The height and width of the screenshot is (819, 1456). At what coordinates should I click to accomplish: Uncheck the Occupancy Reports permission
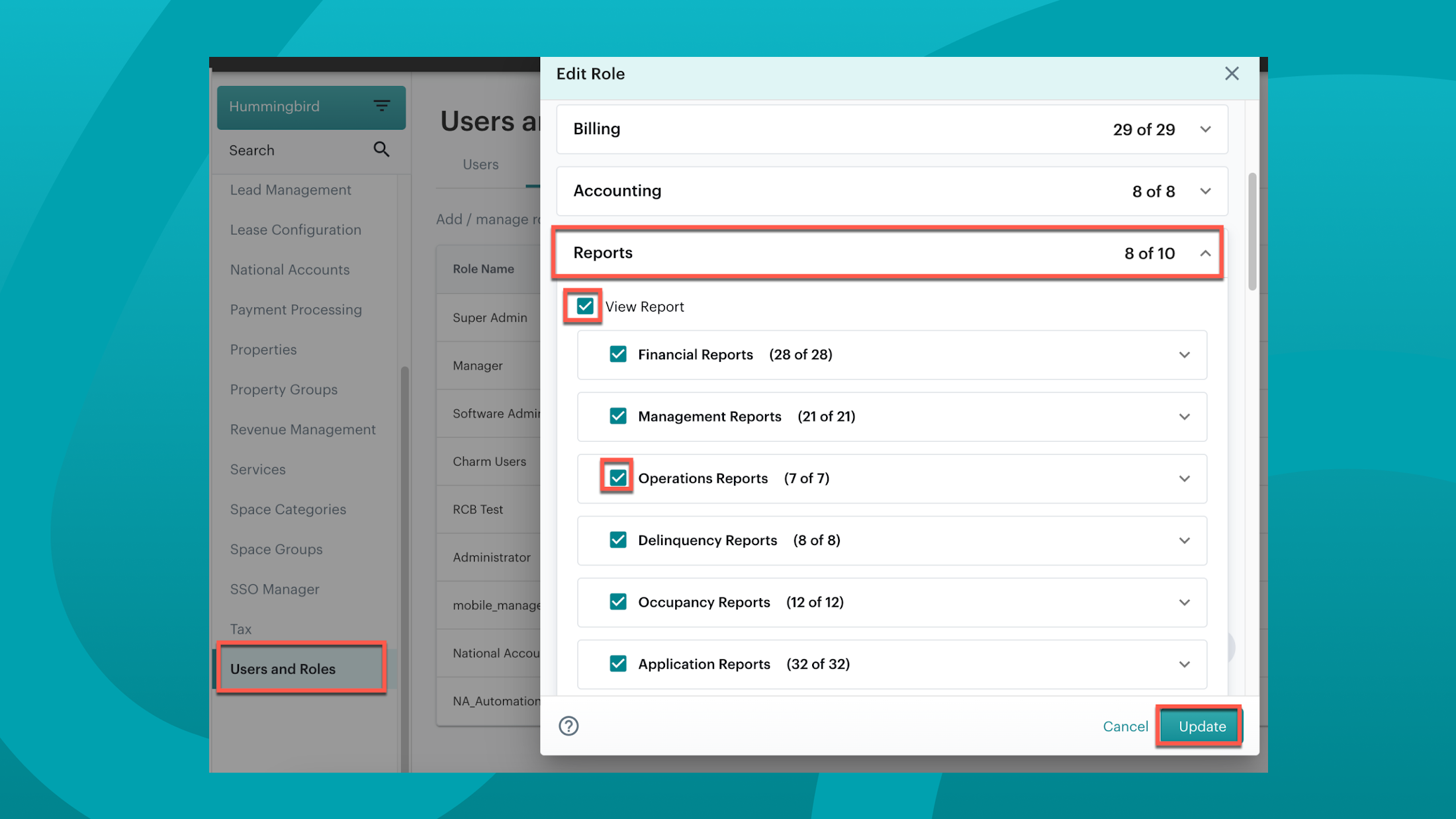617,602
